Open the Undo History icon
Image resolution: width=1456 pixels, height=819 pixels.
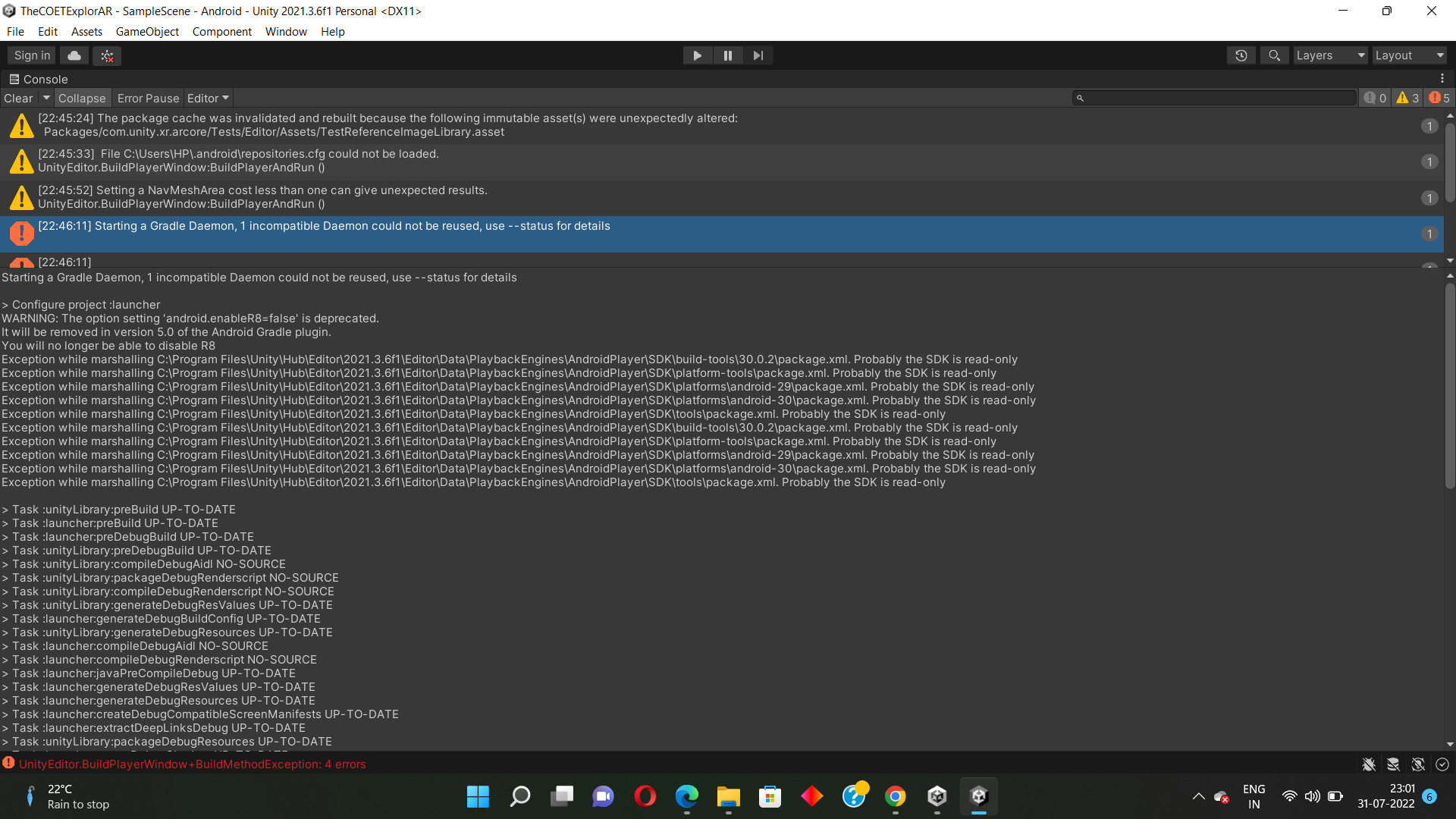point(1241,55)
